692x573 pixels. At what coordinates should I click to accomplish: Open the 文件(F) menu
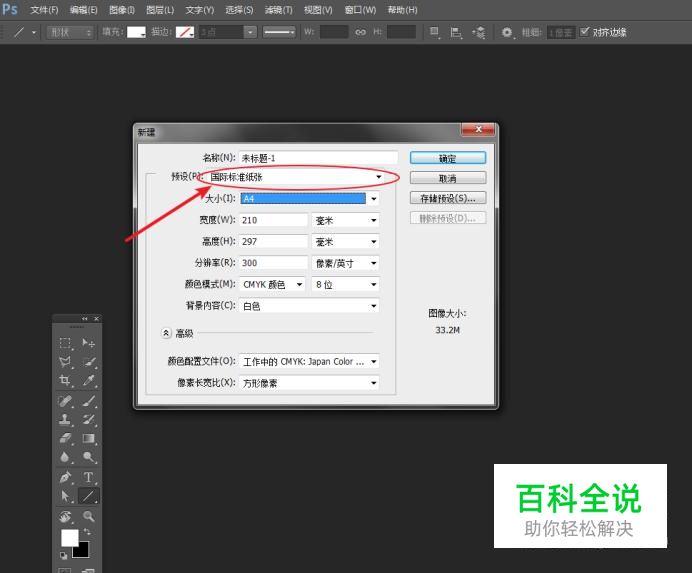click(44, 10)
